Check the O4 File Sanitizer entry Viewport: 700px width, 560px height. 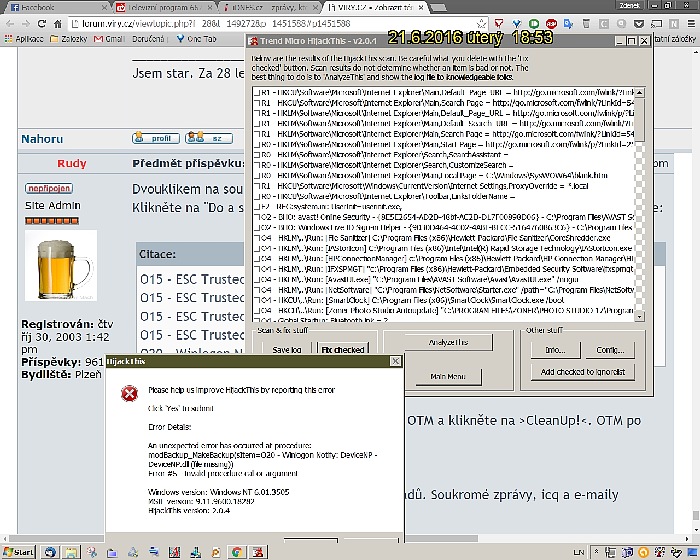tap(257, 238)
